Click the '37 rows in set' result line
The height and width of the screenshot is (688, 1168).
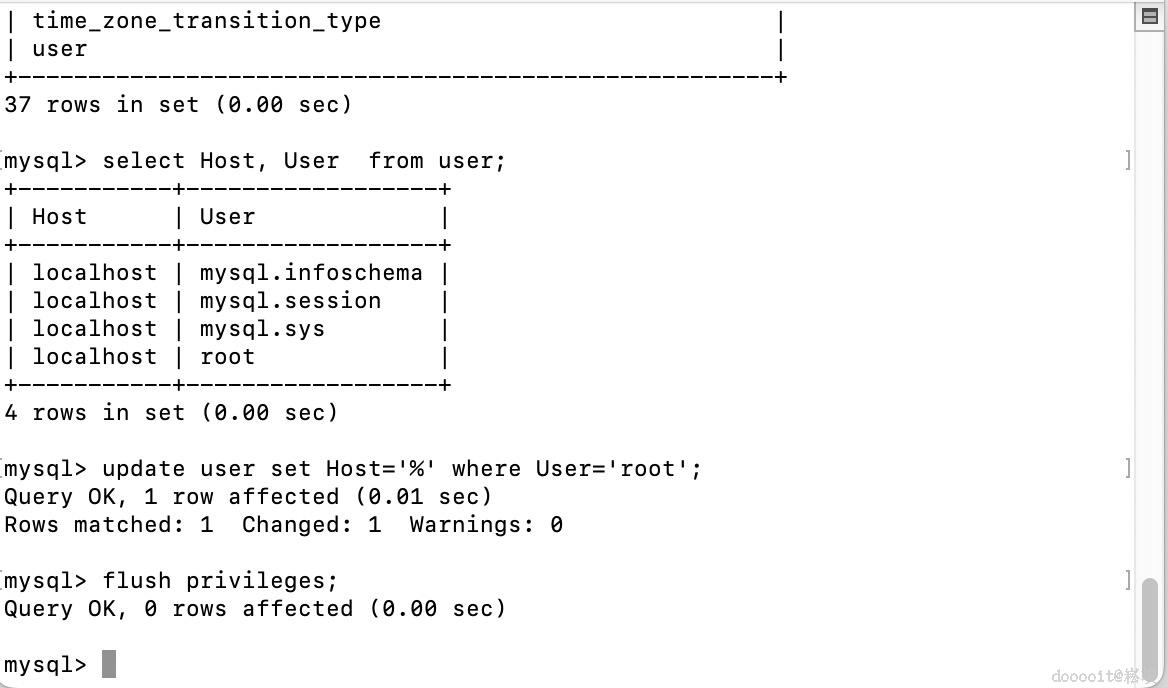178,105
